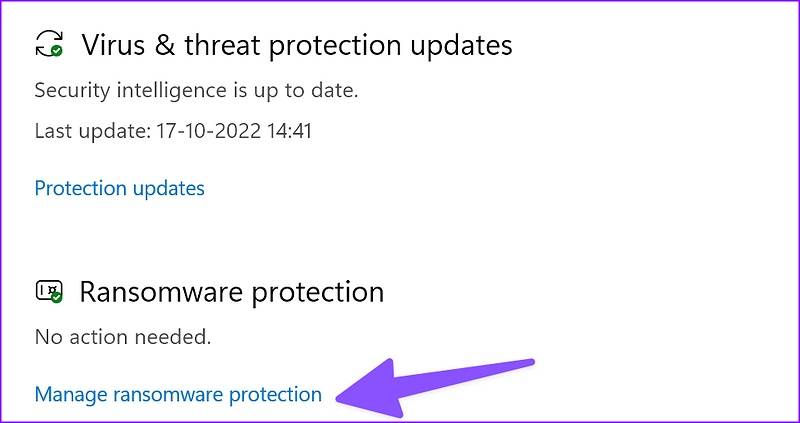Click green checkmark badge on updates icon
This screenshot has height=423, width=800.
click(57, 50)
